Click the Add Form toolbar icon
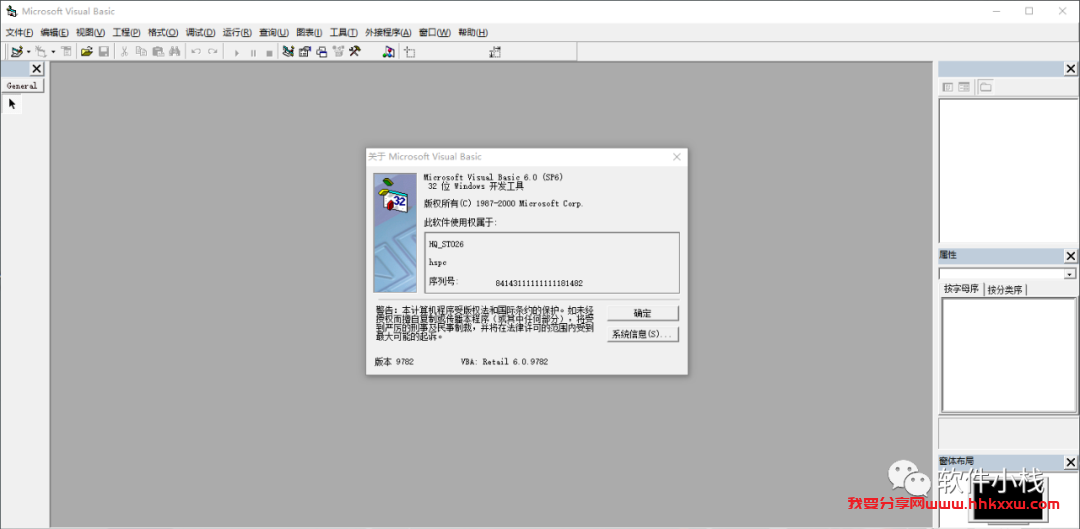 [41, 52]
